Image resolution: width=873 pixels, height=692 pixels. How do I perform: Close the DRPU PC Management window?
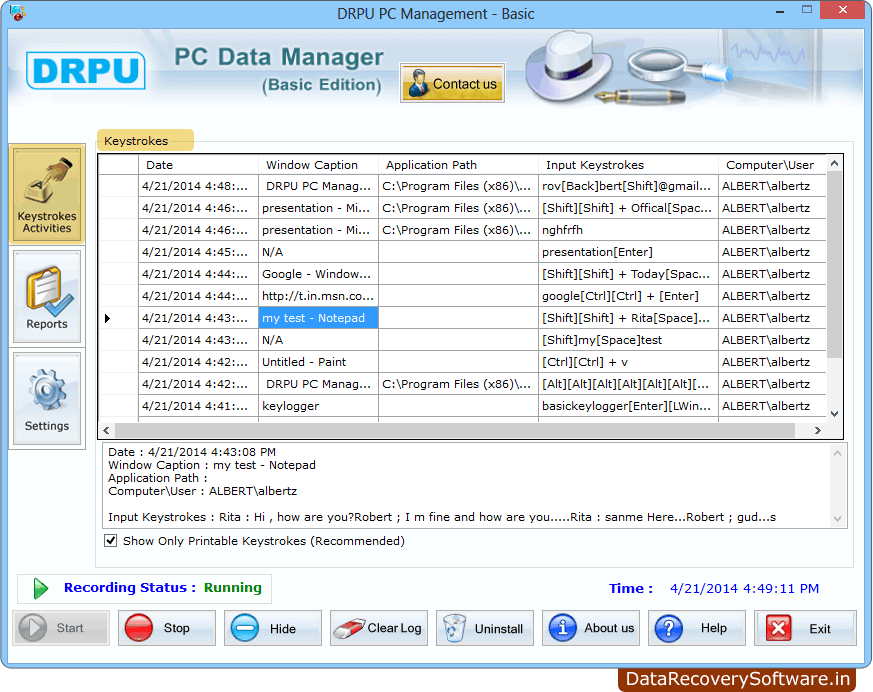coord(843,9)
